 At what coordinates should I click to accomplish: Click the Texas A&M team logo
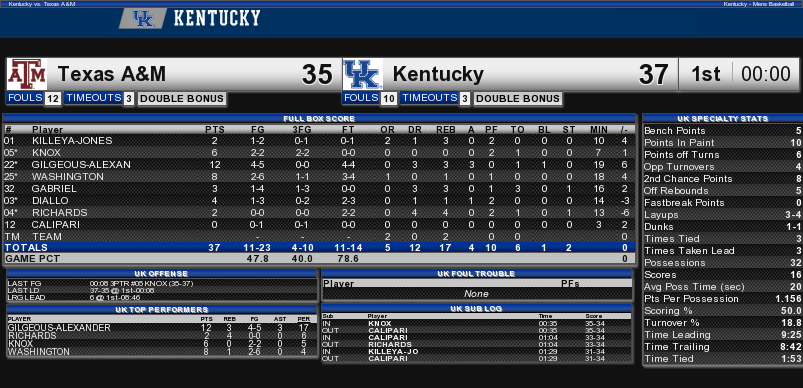27,74
